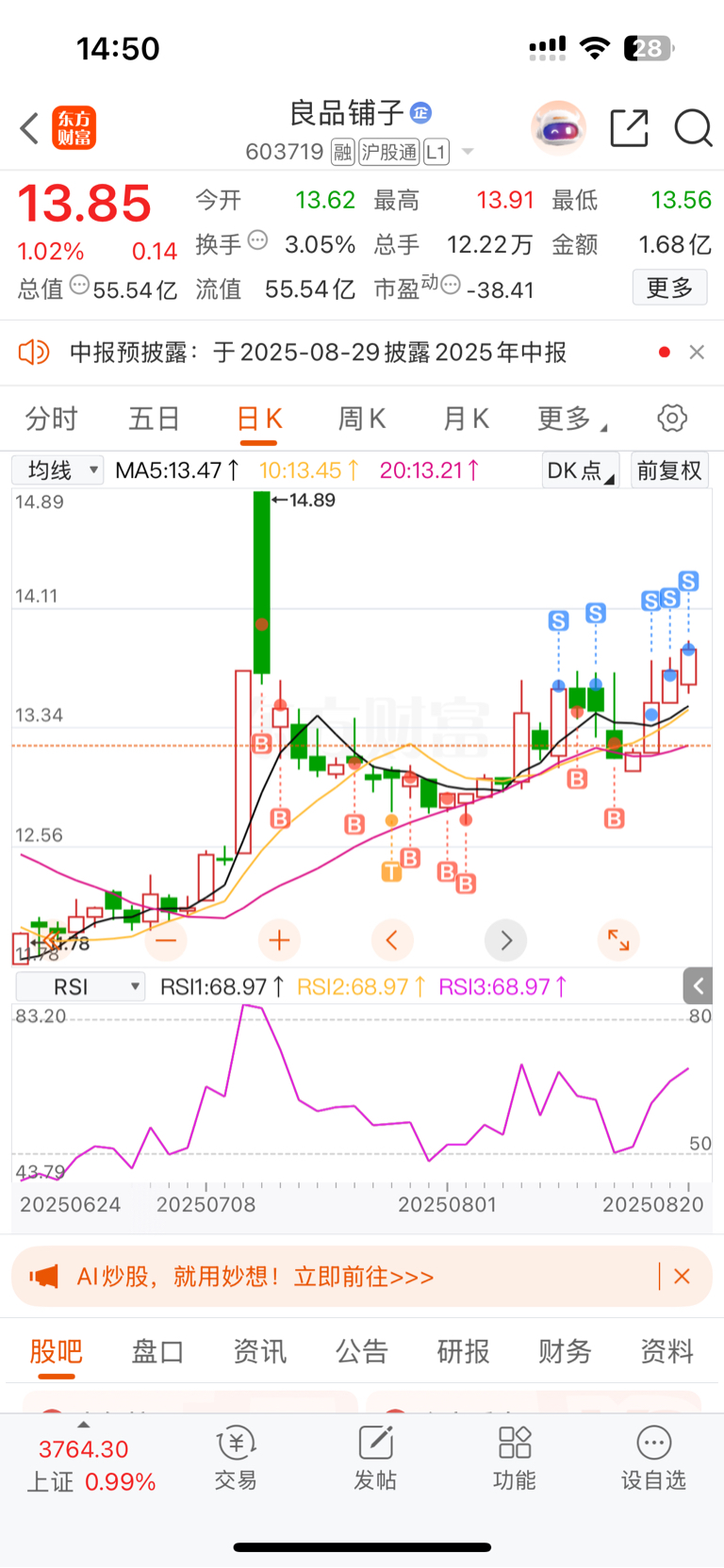
Task: Tap the enterprise badge beside 良品铺子
Action: coord(420,113)
